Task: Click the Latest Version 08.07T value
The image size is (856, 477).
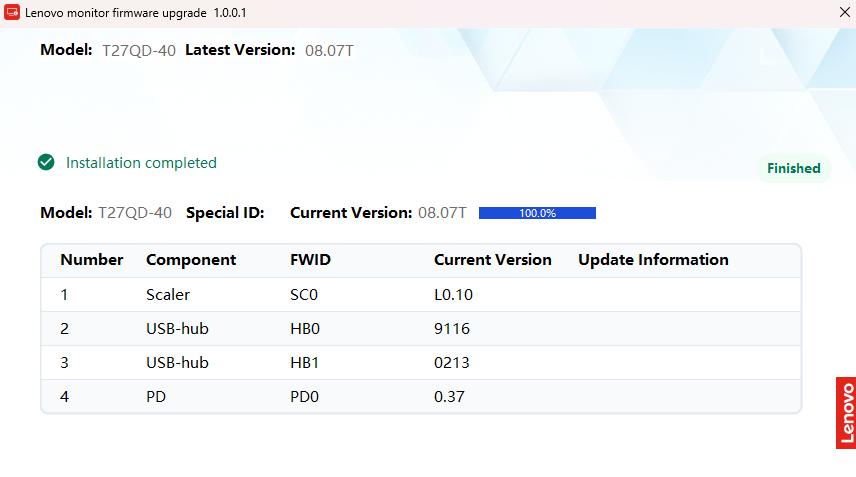Action: click(x=329, y=50)
